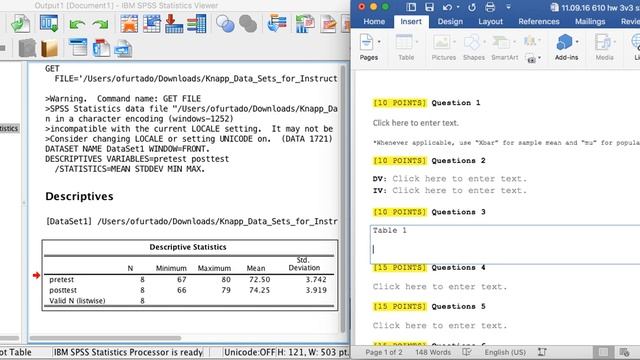Click the Recall recent dialogs icon in SPSS
640x360 pixels.
tap(49, 24)
